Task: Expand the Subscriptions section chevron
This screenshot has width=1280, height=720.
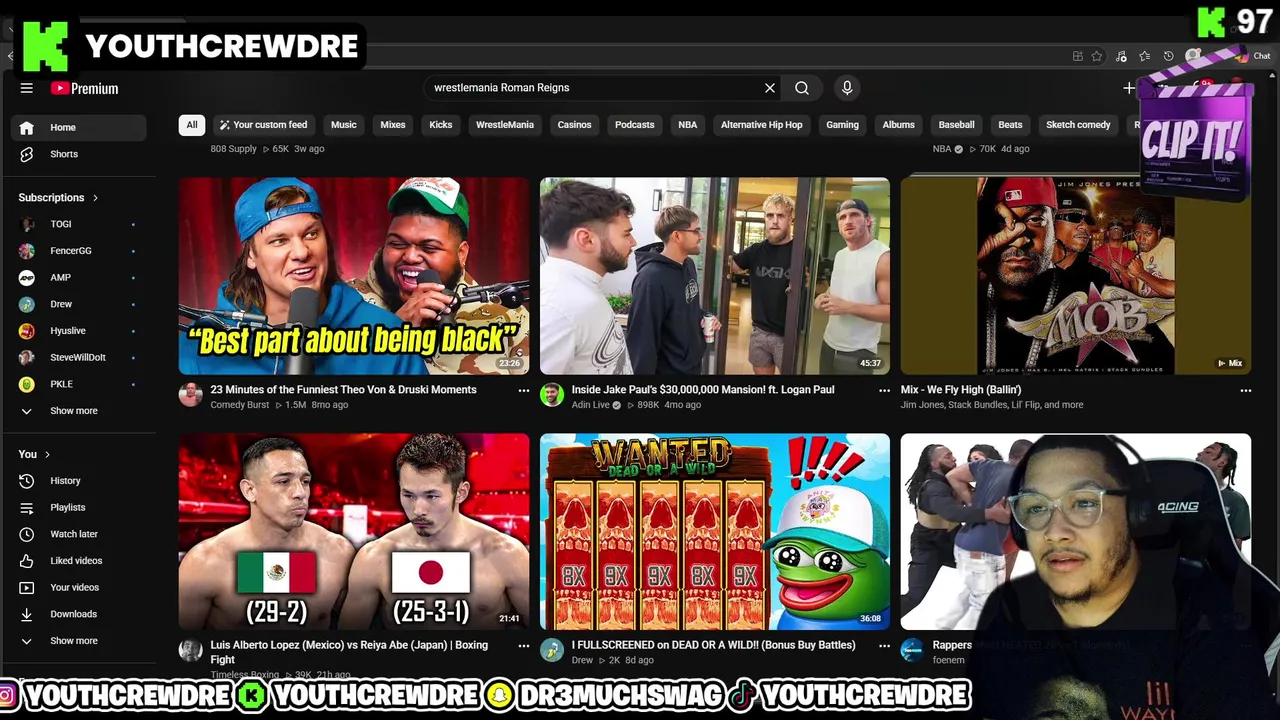Action: [x=95, y=198]
